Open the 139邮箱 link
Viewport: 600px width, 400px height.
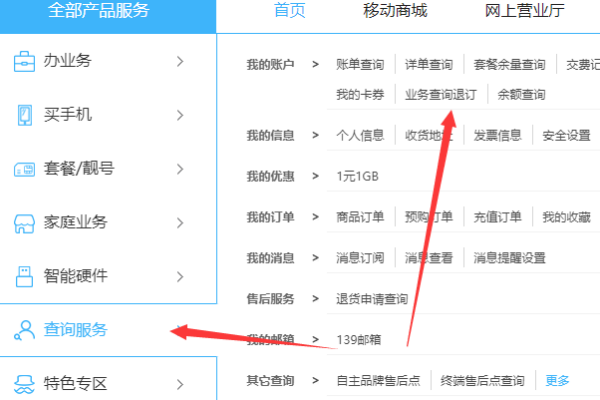359,340
